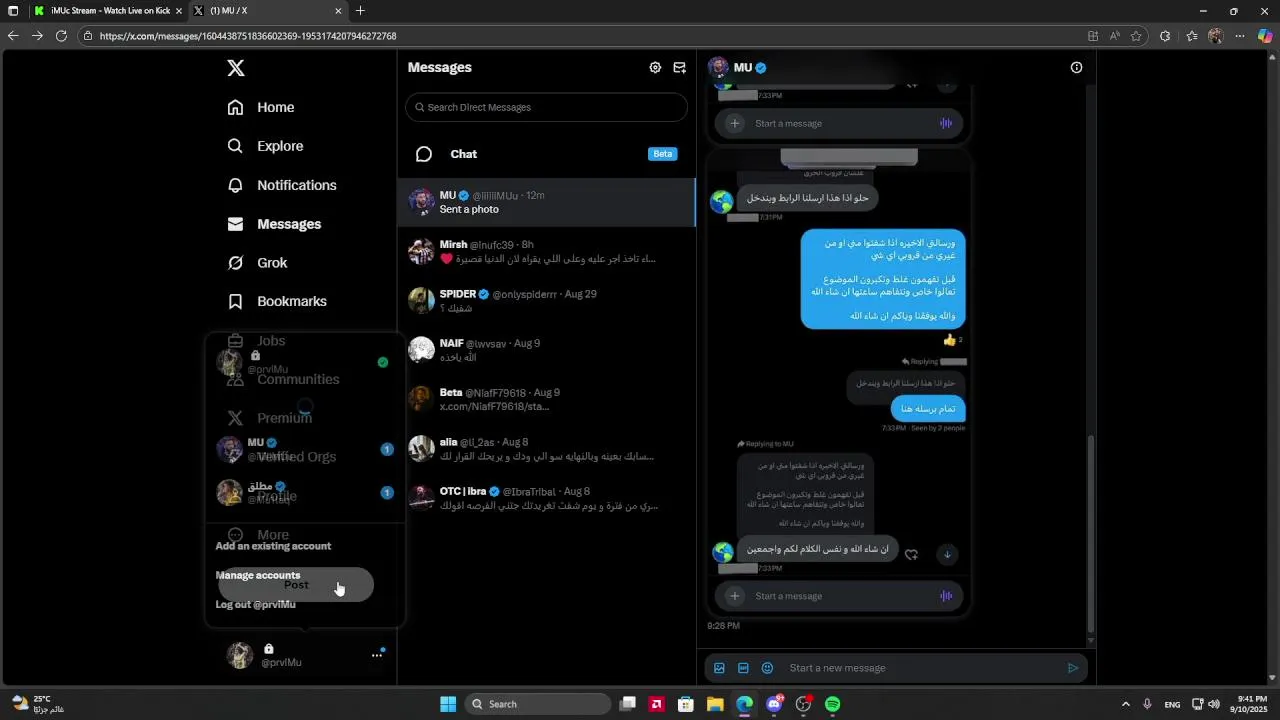Image resolution: width=1280 pixels, height=720 pixels.
Task: Switch to the مطلق account in popup
Action: (x=305, y=492)
